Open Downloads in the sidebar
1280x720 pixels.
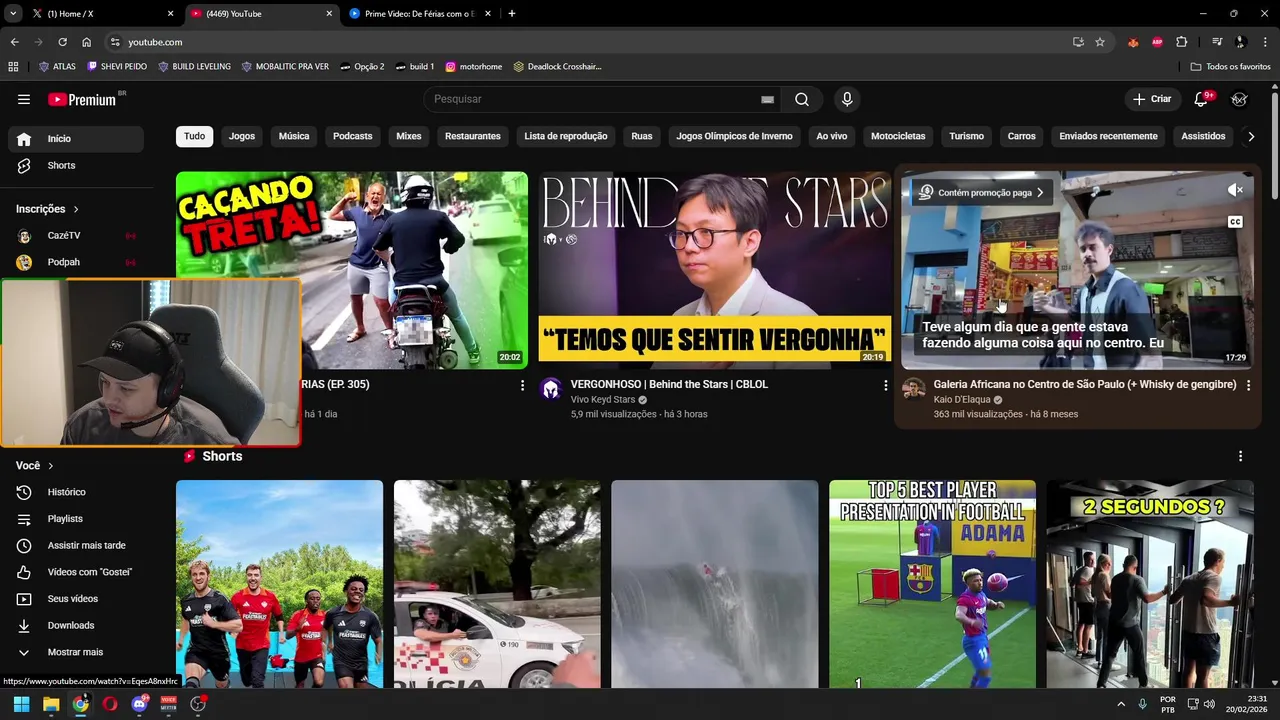76,625
